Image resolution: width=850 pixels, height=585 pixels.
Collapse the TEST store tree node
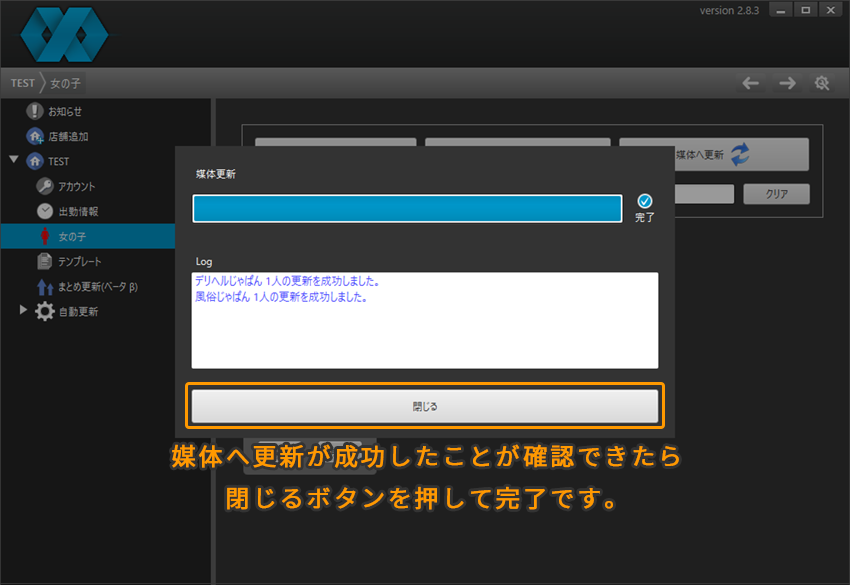[x=14, y=159]
